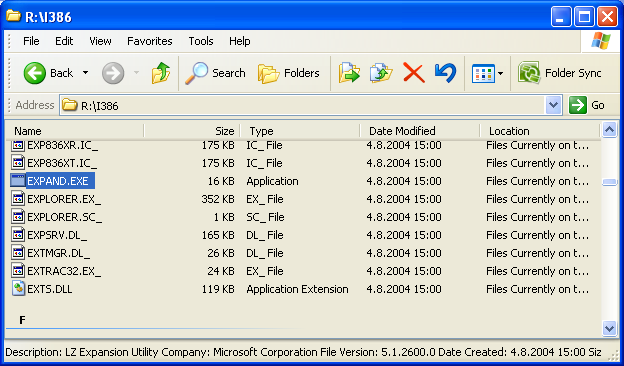
Task: Expand the address bar dropdown list
Action: click(554, 105)
